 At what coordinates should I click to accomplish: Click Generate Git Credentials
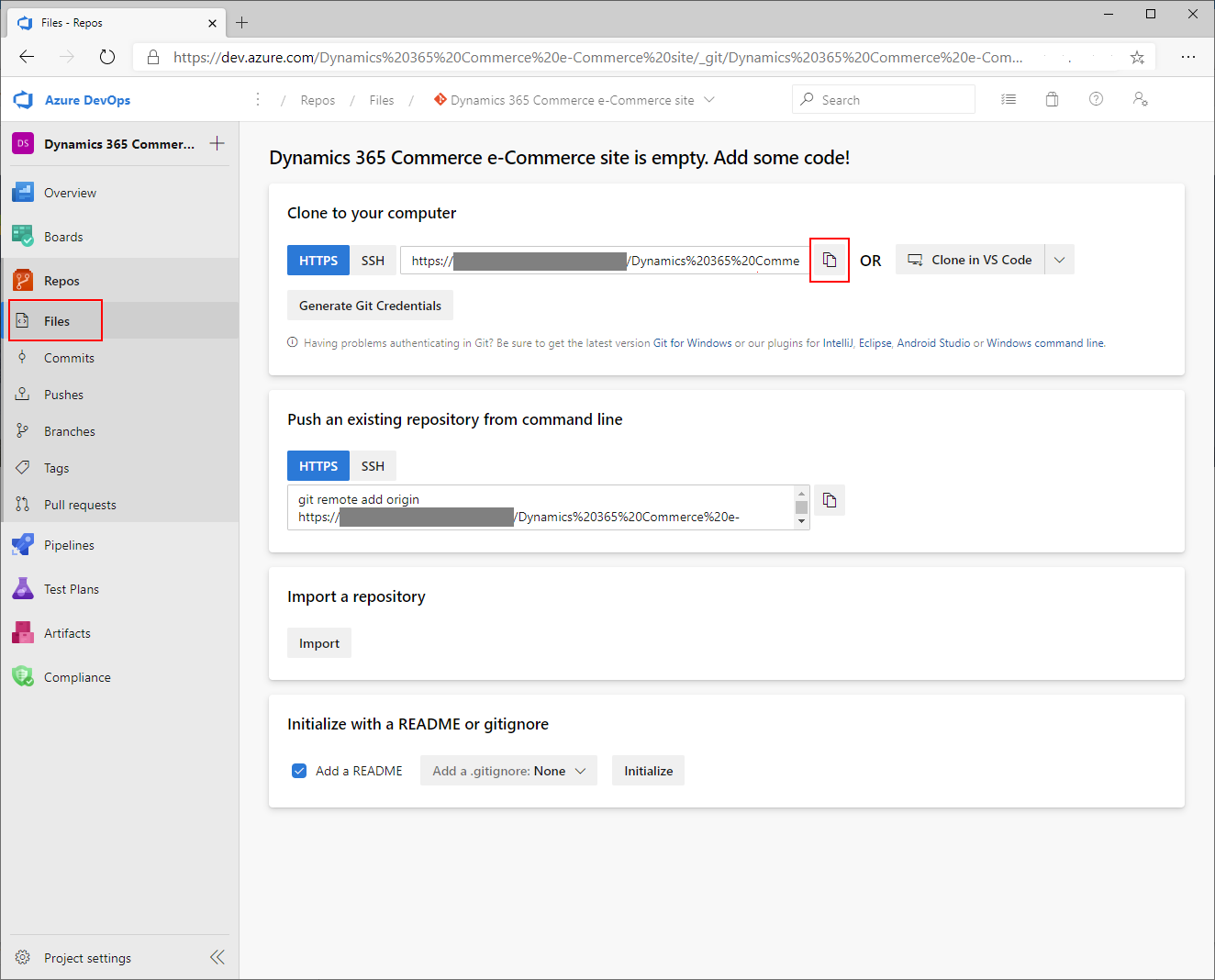tap(370, 305)
